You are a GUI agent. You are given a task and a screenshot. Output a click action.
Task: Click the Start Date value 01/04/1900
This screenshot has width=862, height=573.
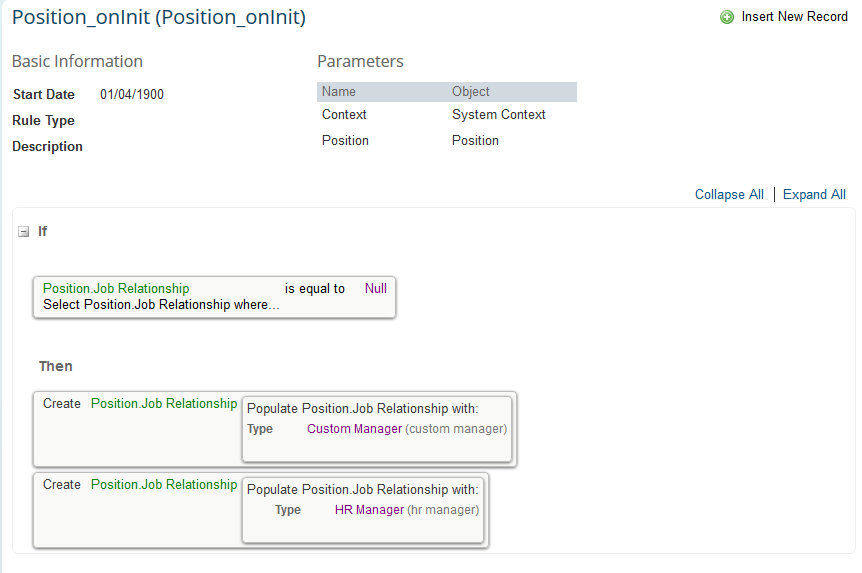pyautogui.click(x=132, y=95)
